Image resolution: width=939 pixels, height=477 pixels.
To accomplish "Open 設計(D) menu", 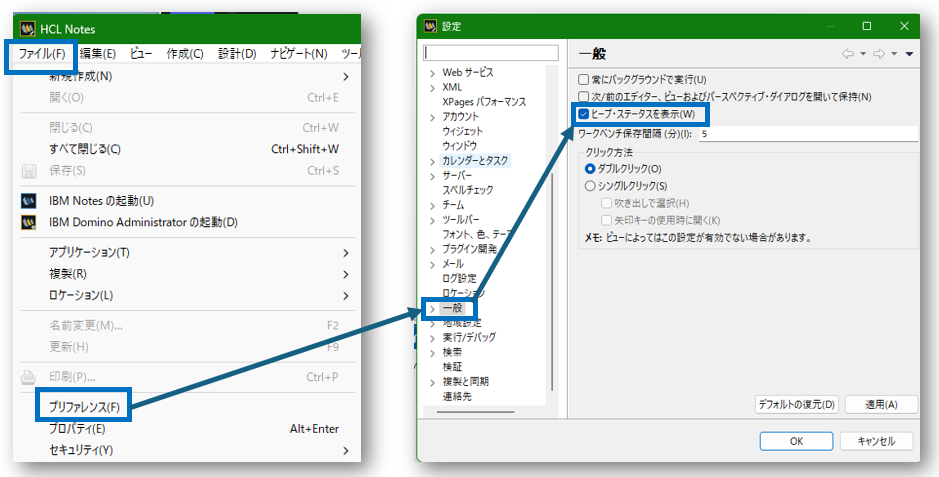I will (237, 54).
